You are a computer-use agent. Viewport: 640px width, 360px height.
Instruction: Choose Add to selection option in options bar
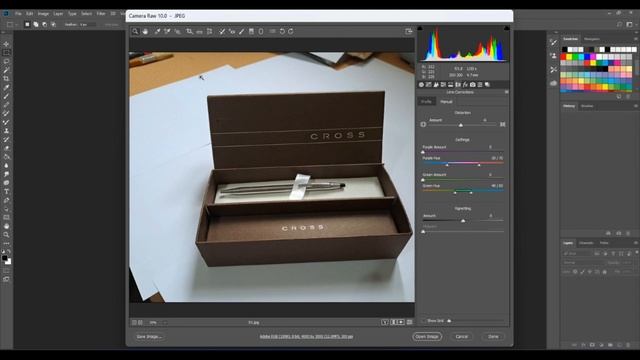pos(36,24)
